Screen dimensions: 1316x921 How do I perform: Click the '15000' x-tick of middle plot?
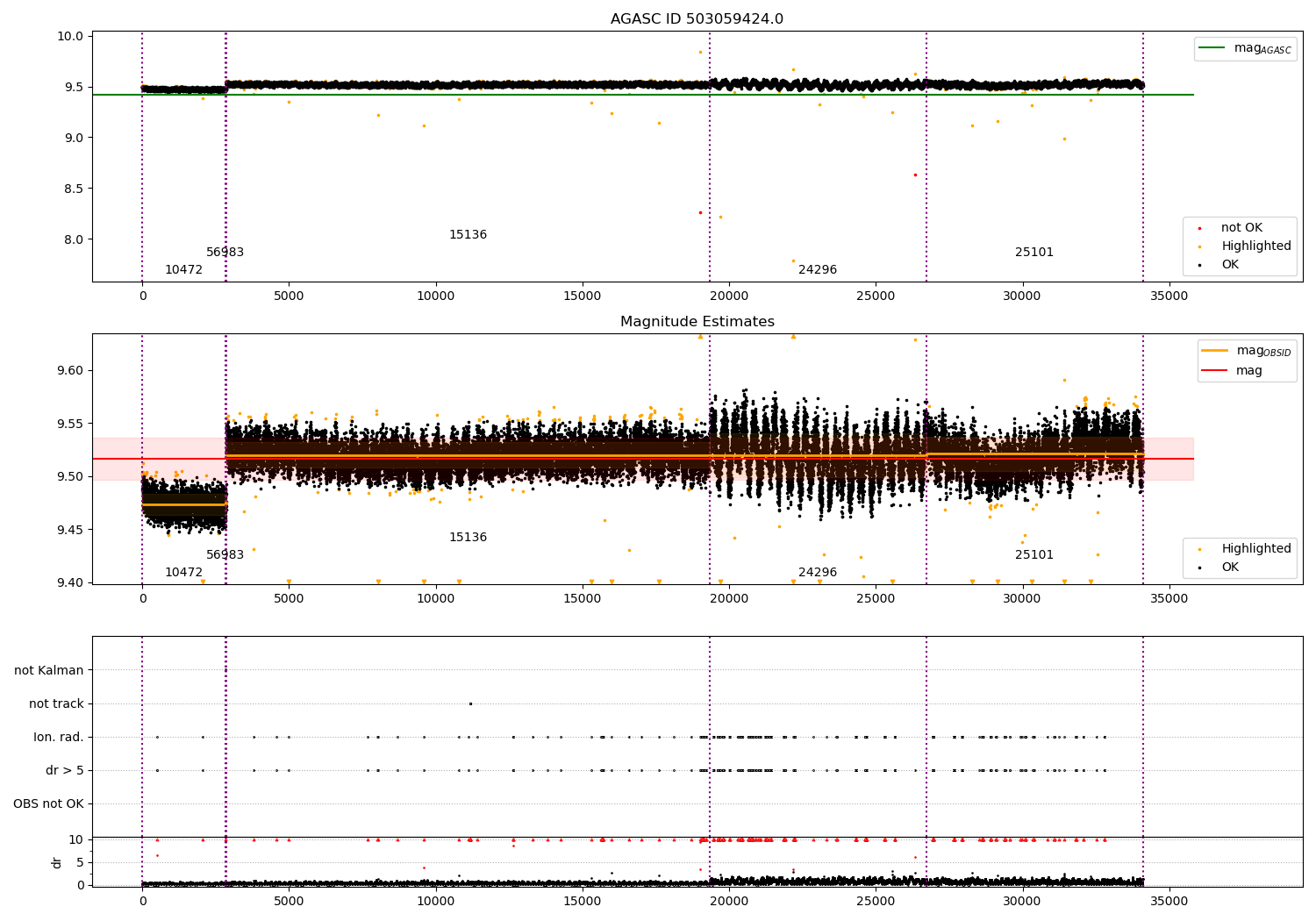583,599
